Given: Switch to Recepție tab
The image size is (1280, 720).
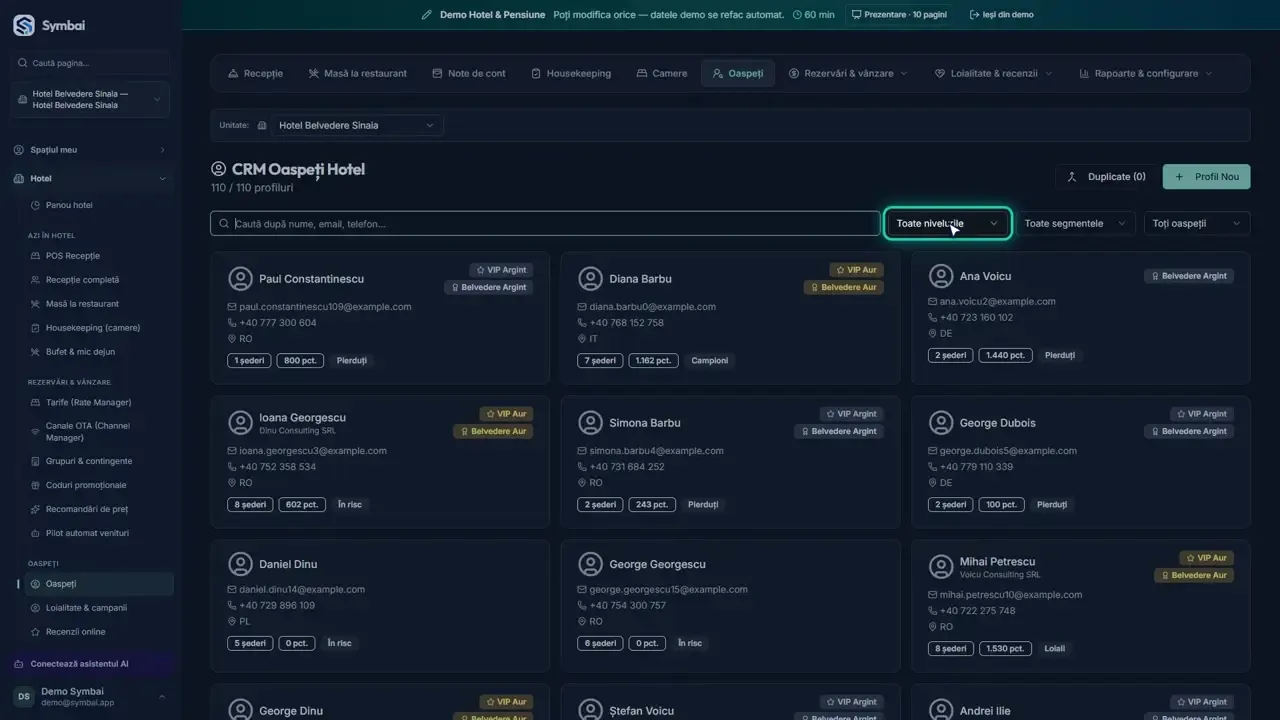Looking at the screenshot, I should 255,73.
